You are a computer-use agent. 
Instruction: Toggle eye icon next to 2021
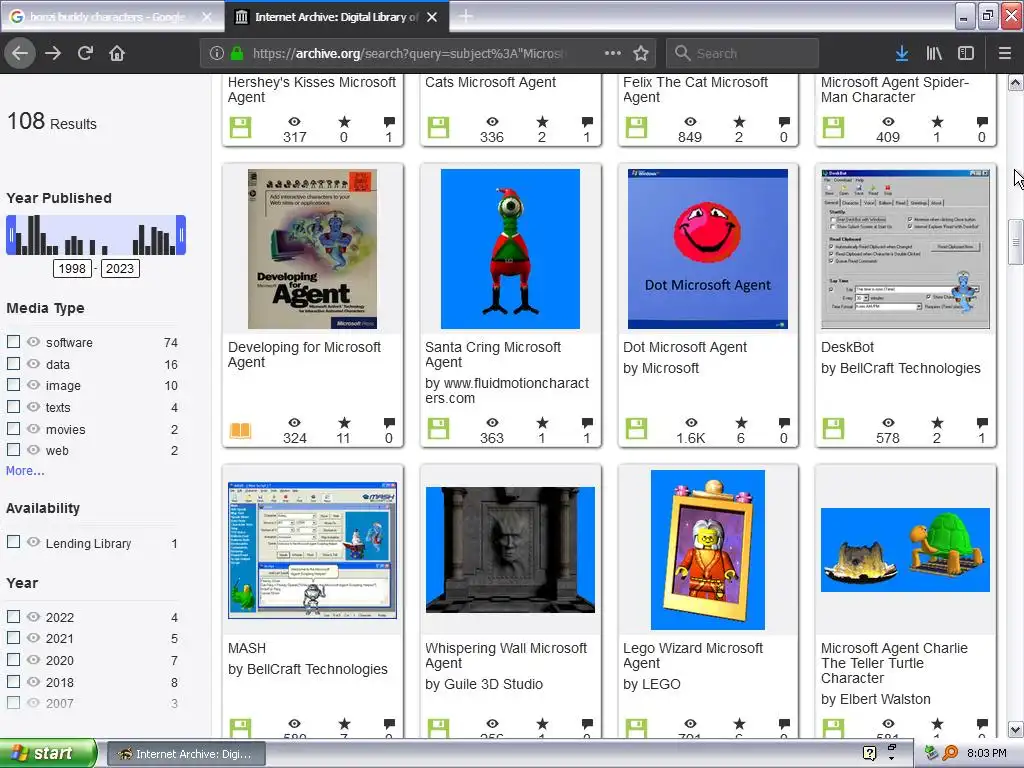coord(33,638)
